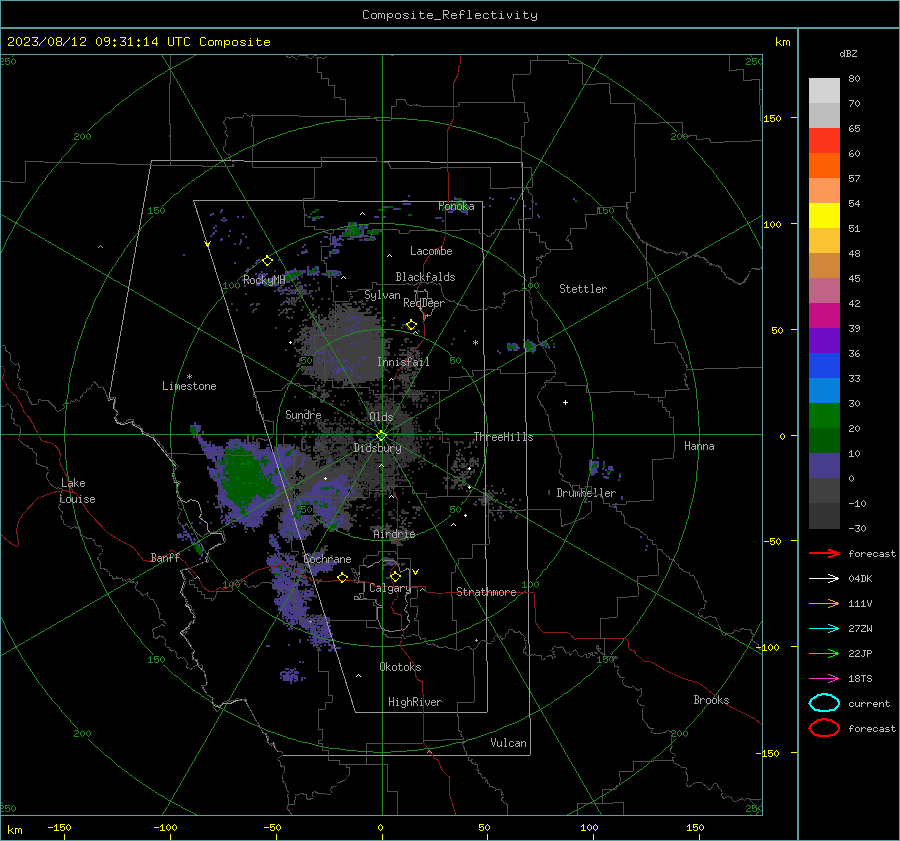The height and width of the screenshot is (841, 900).
Task: Click the Ponoka city label
Action: pyautogui.click(x=456, y=206)
